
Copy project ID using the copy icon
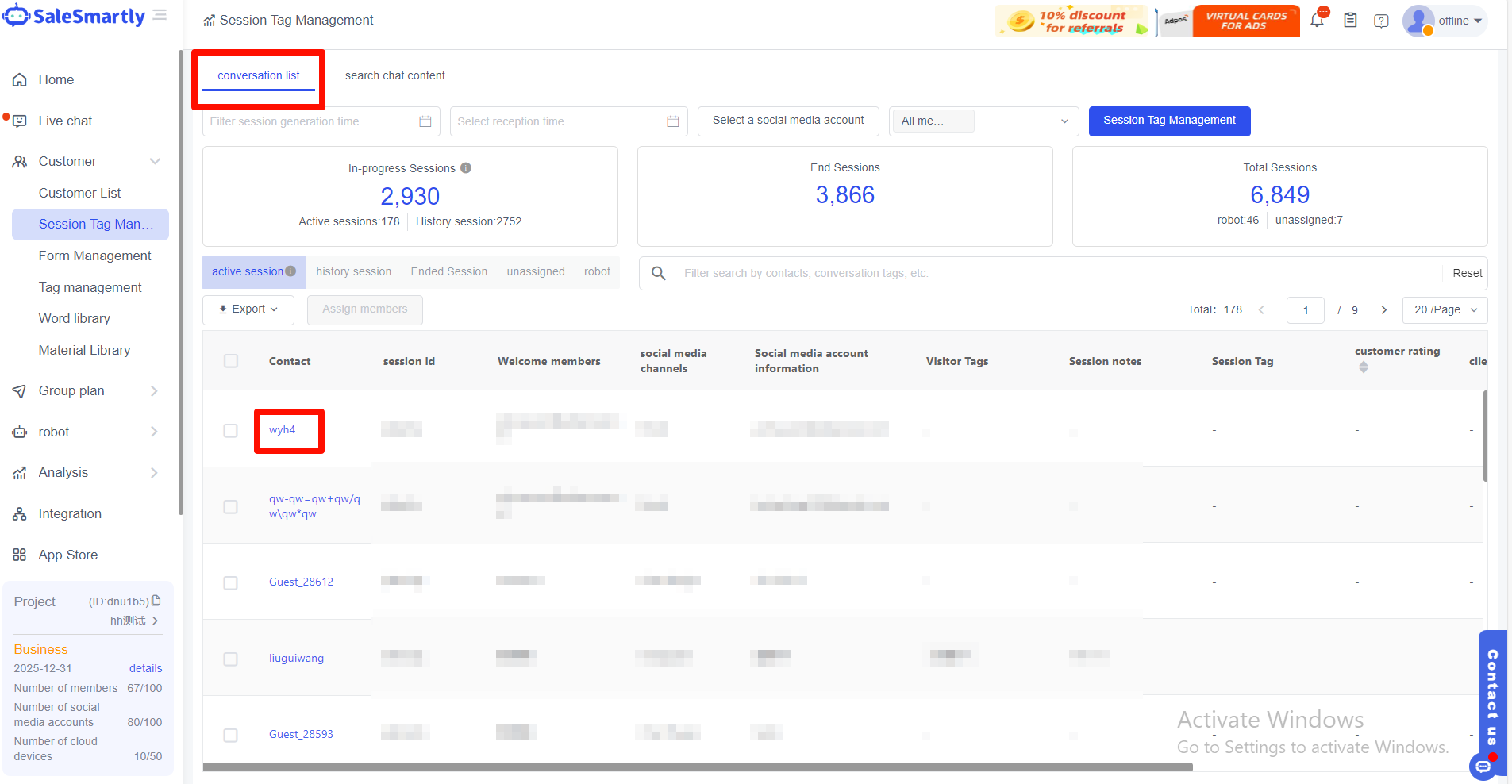pyautogui.click(x=156, y=601)
